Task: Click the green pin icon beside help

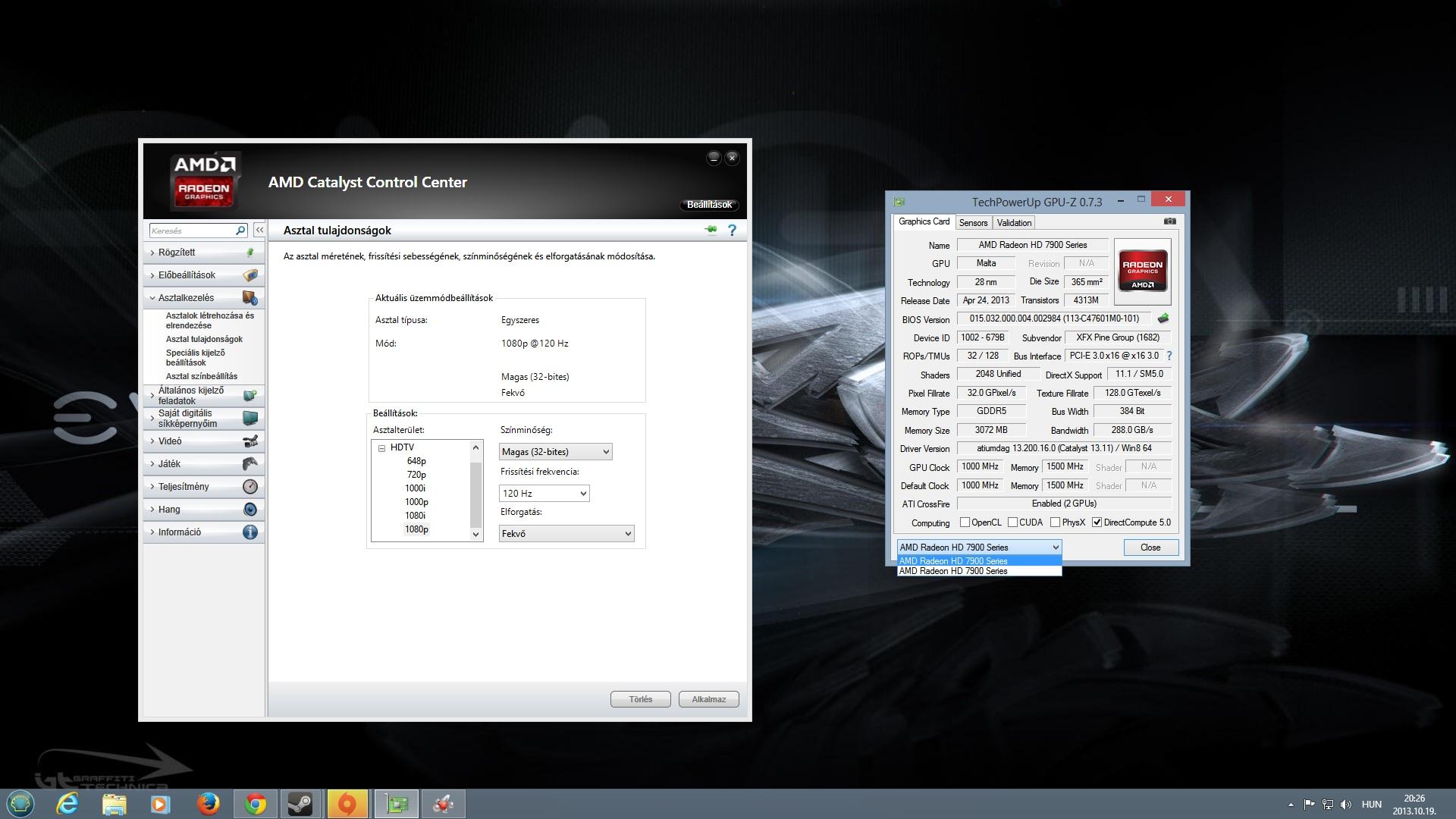Action: (x=711, y=230)
